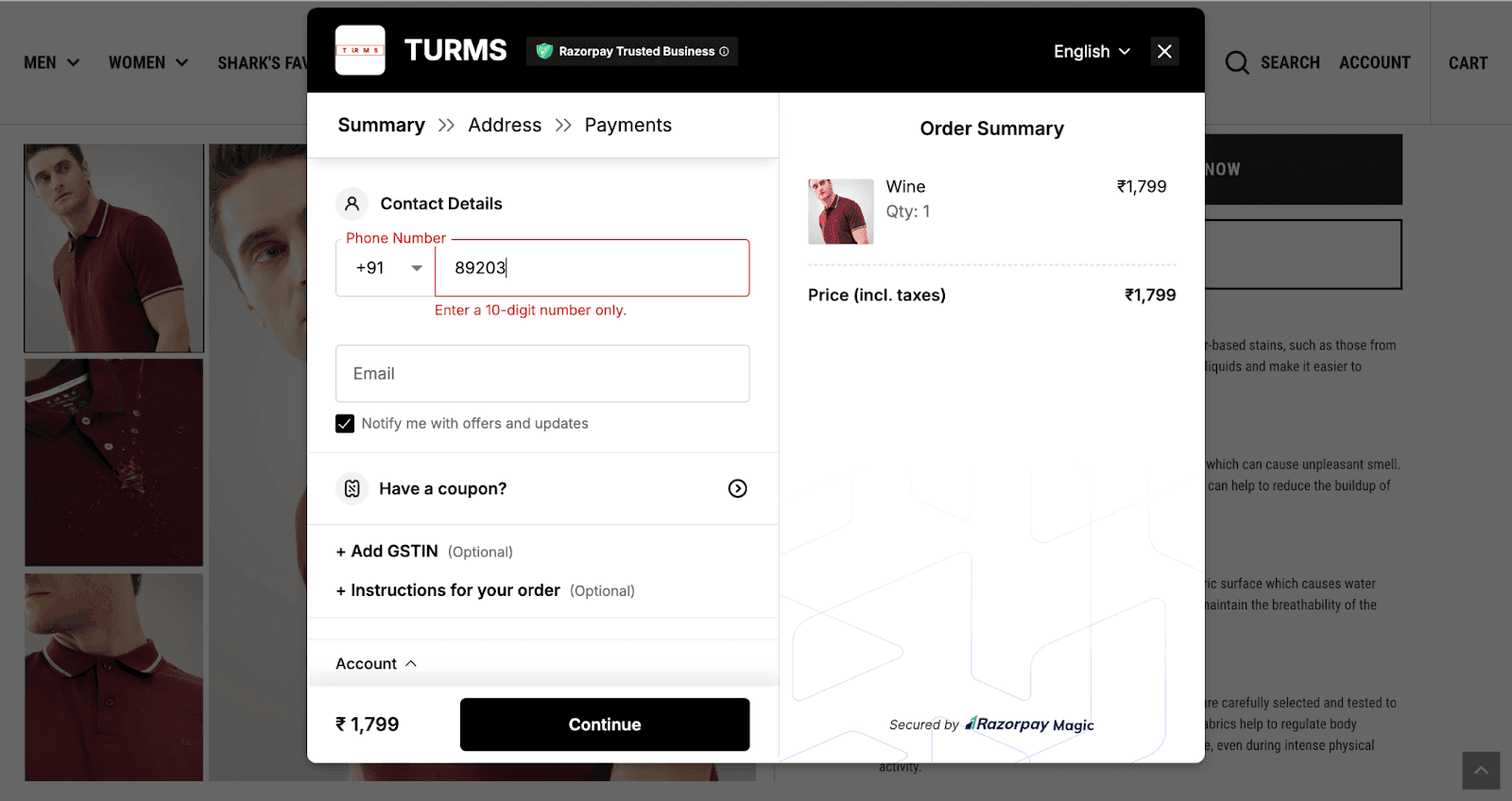This screenshot has height=801, width=1512.
Task: Uncheck notify me with offers and updates
Action: (344, 423)
